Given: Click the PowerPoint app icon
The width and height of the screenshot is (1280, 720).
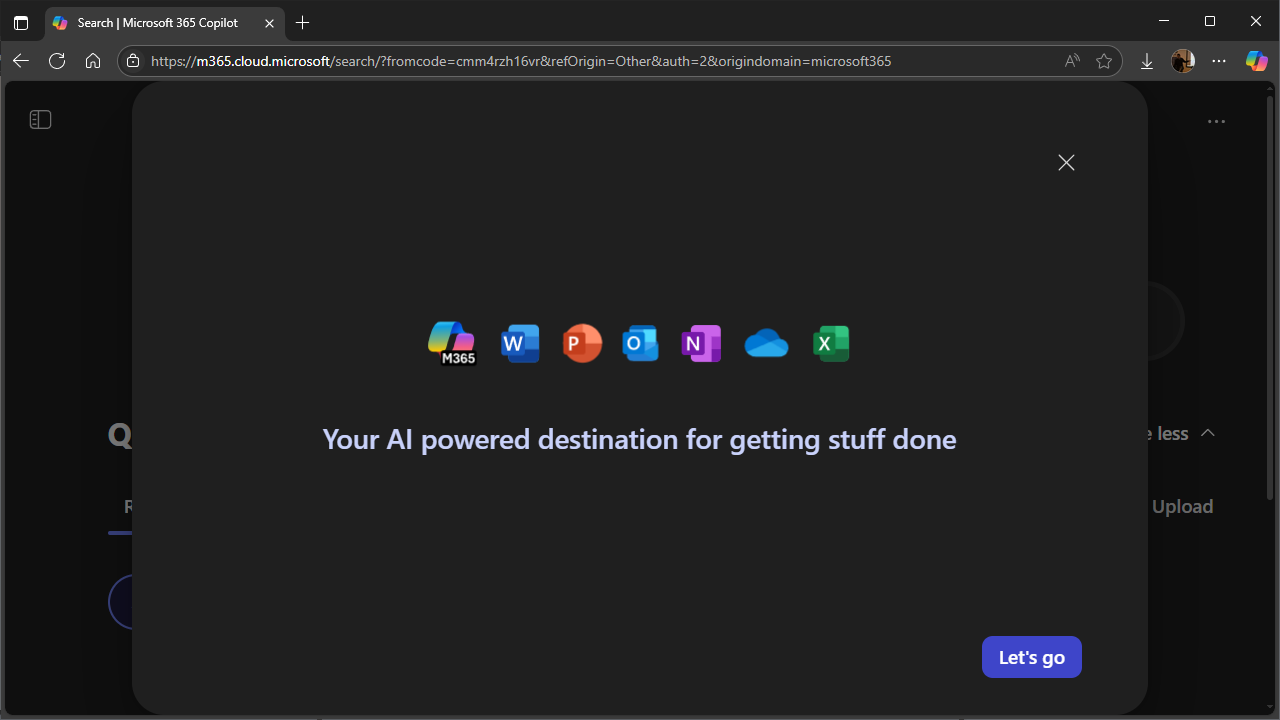Looking at the screenshot, I should click(x=582, y=344).
